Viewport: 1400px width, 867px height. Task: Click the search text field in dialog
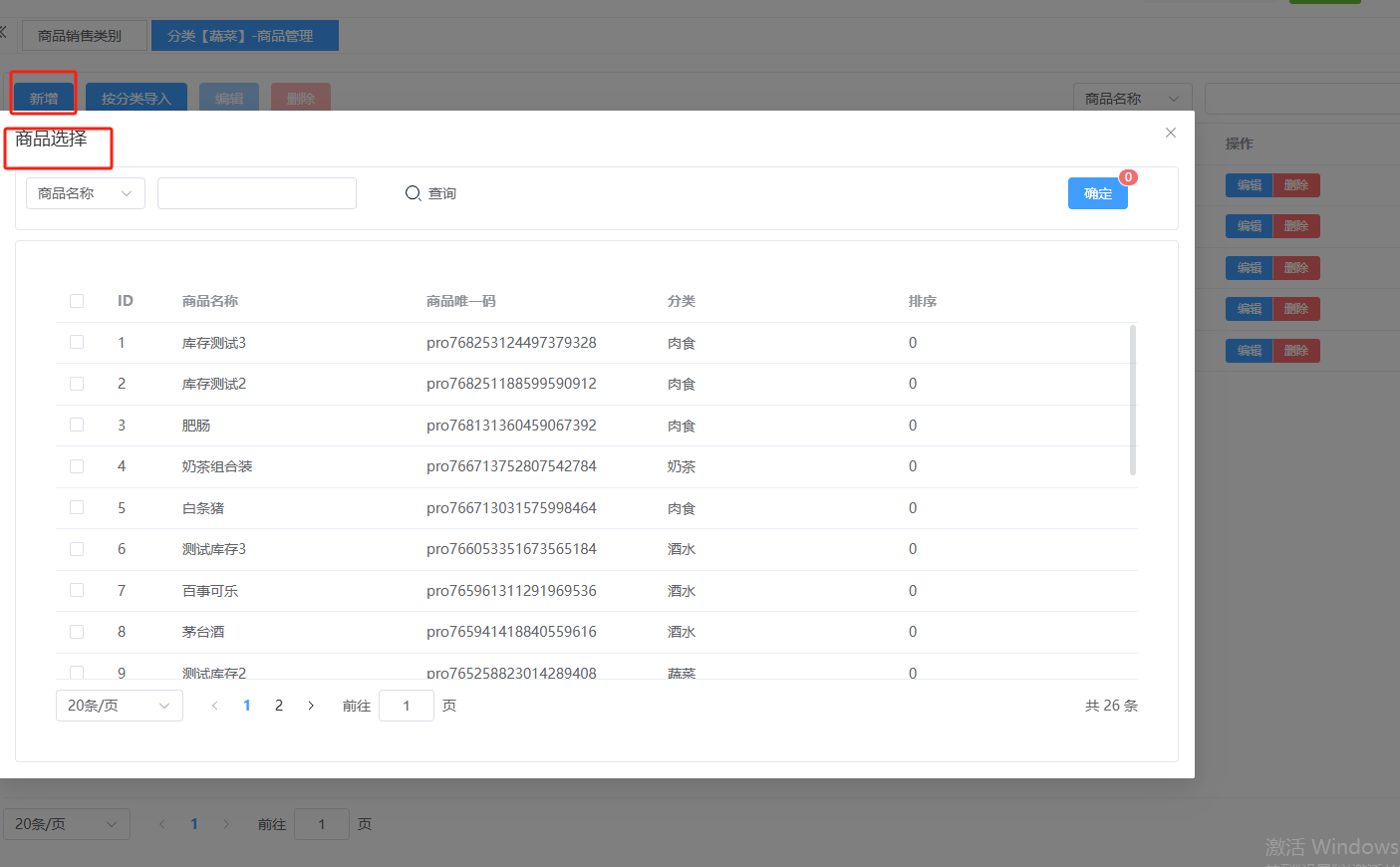click(x=257, y=193)
